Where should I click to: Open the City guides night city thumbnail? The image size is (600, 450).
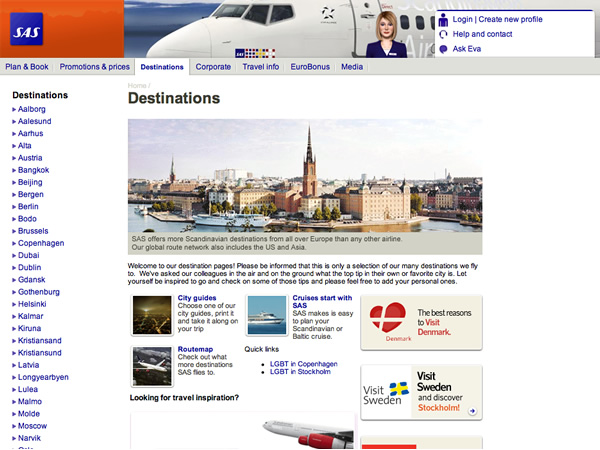pyautogui.click(x=152, y=315)
